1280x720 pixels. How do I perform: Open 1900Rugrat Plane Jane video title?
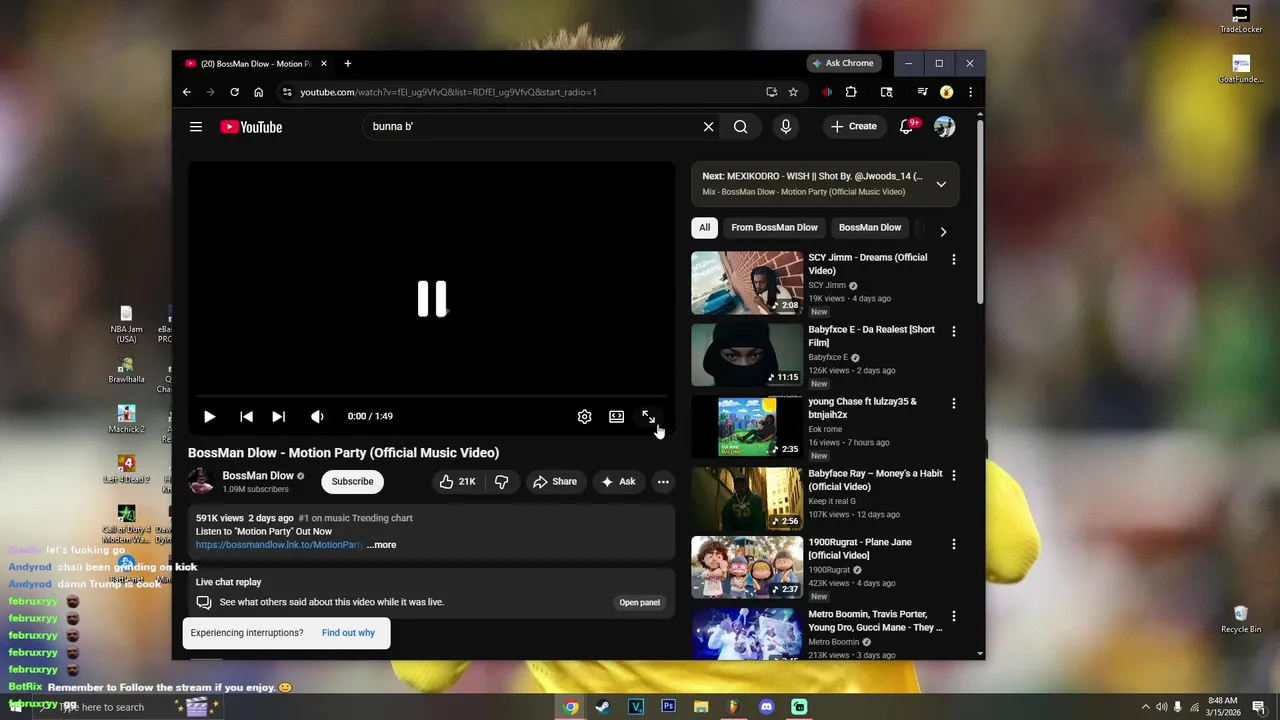[x=860, y=548]
